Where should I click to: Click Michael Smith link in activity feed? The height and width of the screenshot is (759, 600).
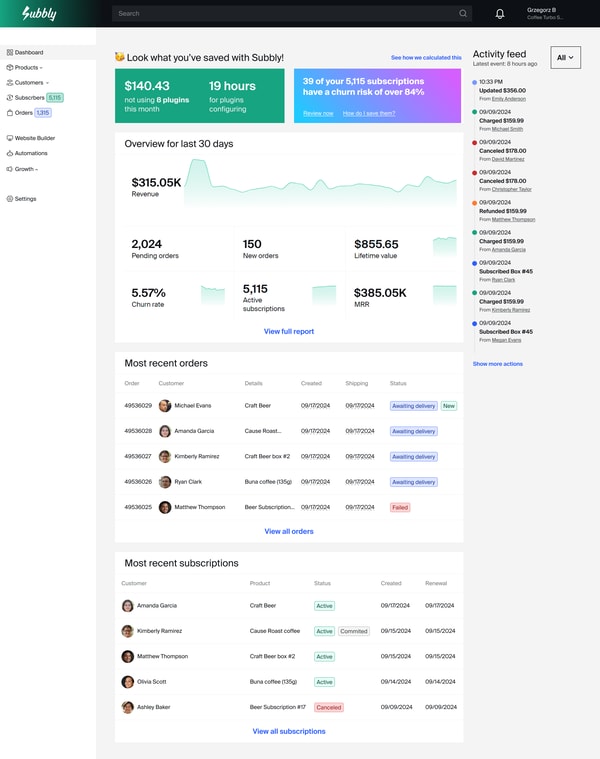pyautogui.click(x=507, y=129)
